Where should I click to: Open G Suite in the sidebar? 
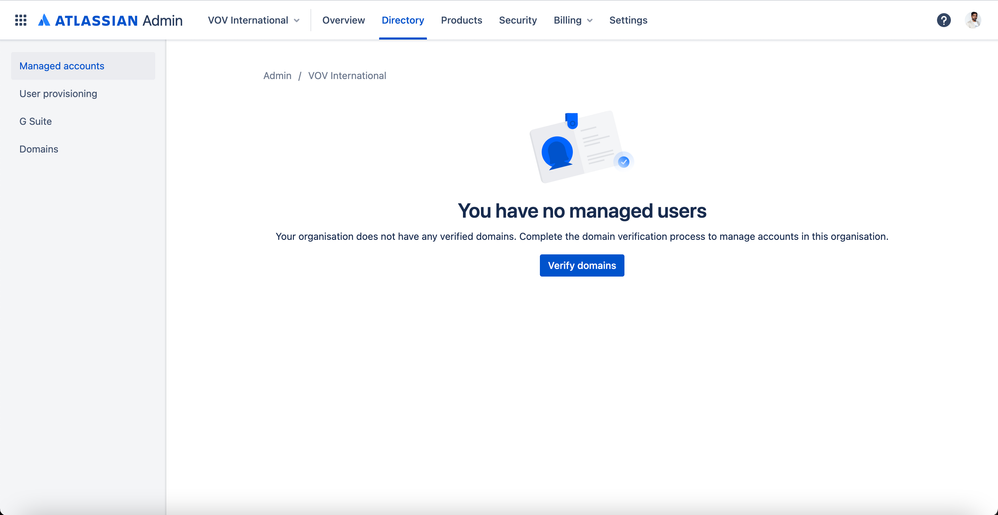pos(83,122)
